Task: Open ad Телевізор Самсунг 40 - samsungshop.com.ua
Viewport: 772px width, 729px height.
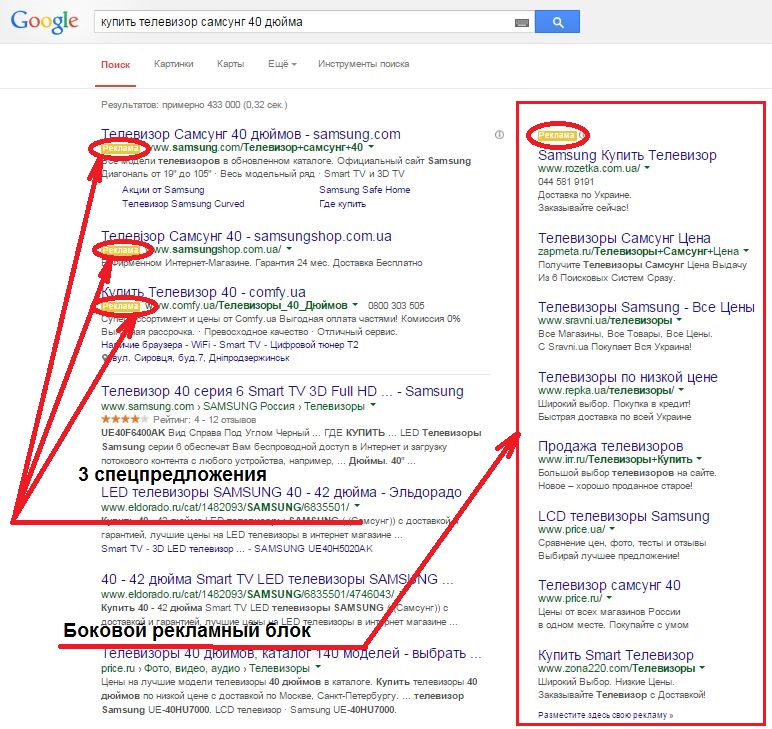Action: tap(246, 236)
